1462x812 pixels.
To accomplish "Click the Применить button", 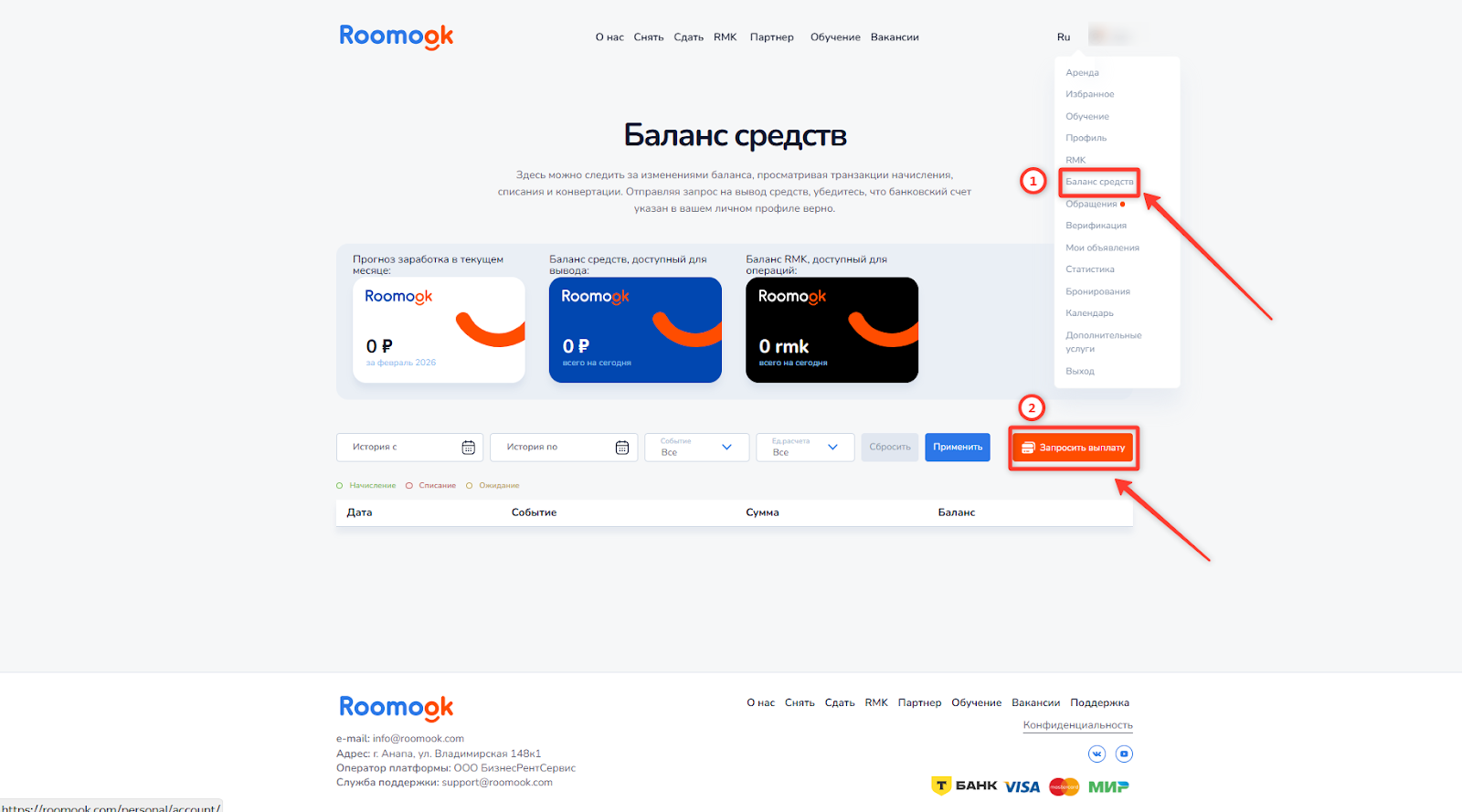I will 958,448.
